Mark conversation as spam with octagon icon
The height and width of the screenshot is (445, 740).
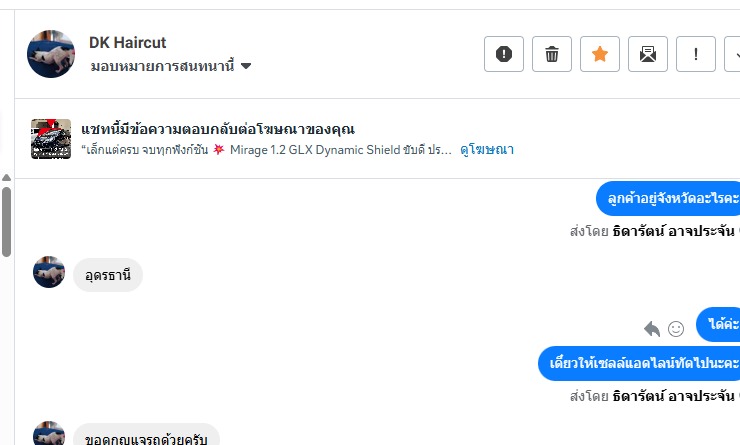[x=504, y=54]
